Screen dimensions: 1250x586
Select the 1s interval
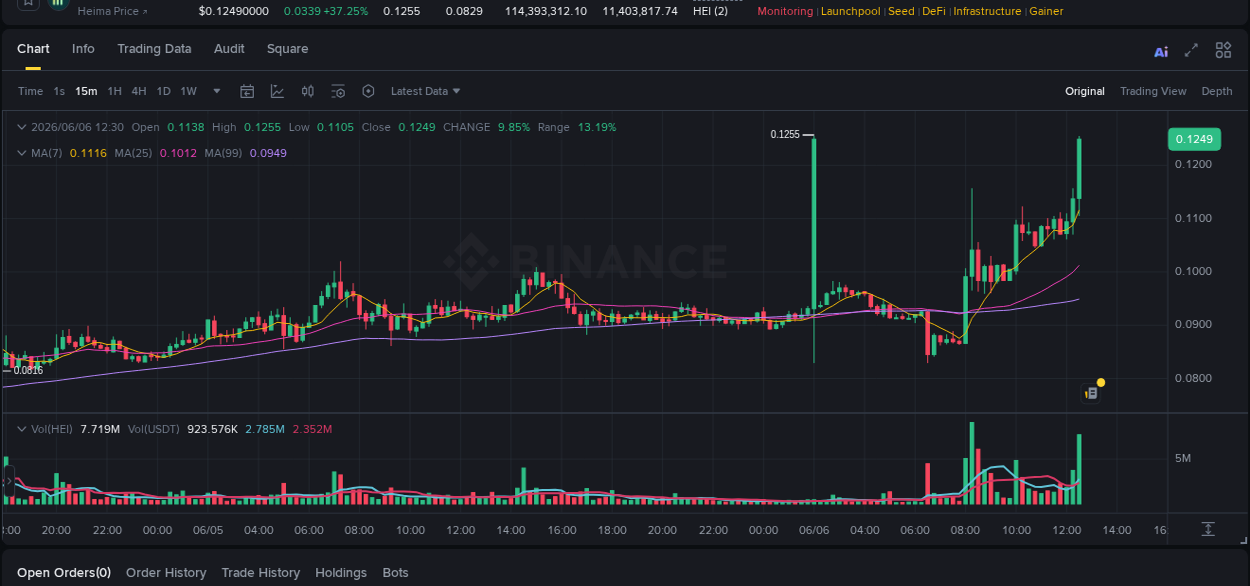click(59, 91)
